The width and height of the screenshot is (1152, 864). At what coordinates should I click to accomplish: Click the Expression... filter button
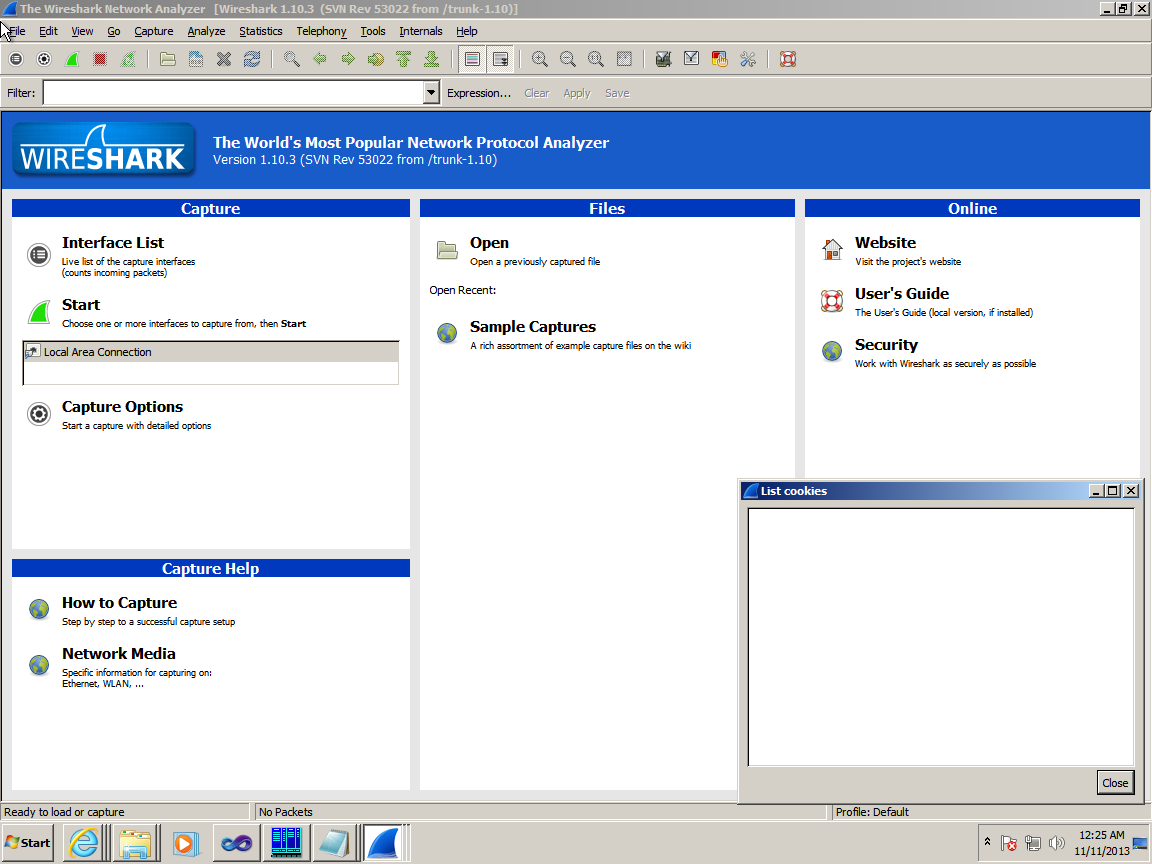pos(479,93)
